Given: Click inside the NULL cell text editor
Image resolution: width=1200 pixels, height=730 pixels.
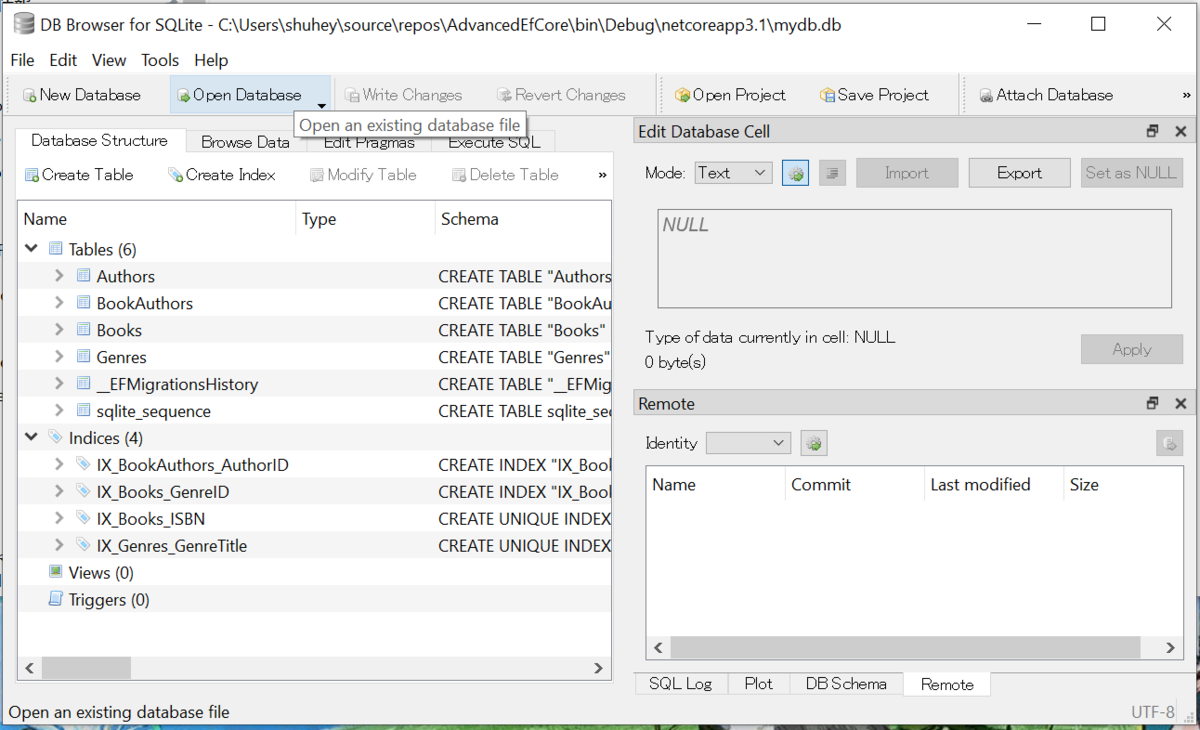Looking at the screenshot, I should tap(914, 258).
